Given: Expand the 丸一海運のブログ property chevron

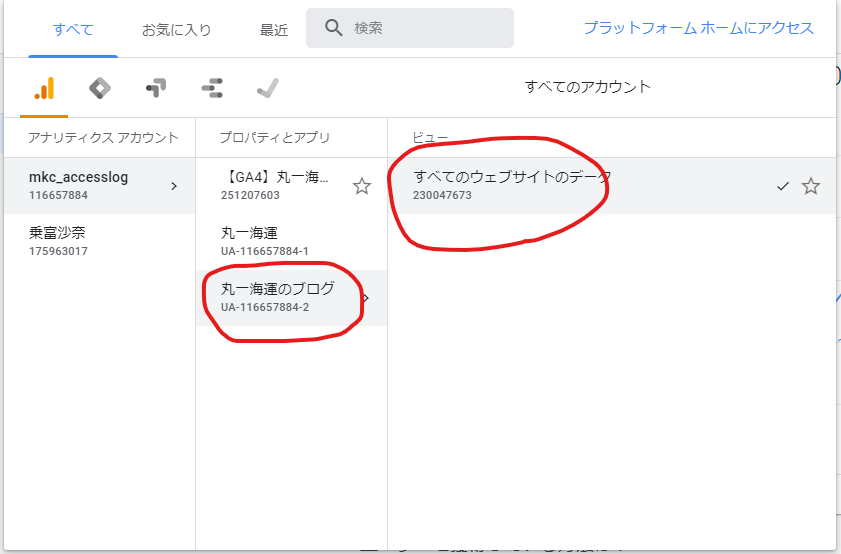Looking at the screenshot, I should click(x=366, y=298).
